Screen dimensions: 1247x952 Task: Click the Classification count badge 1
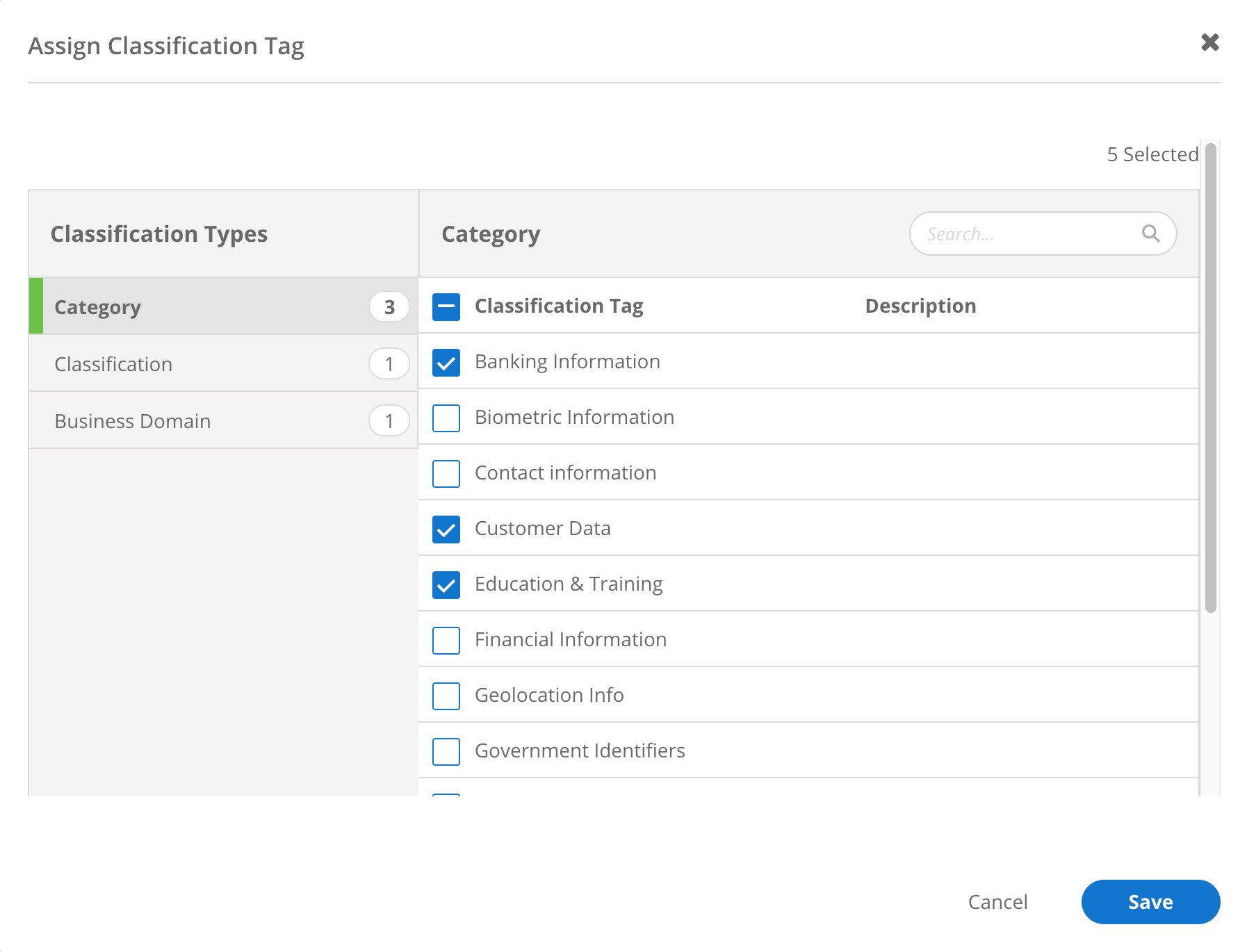click(389, 363)
